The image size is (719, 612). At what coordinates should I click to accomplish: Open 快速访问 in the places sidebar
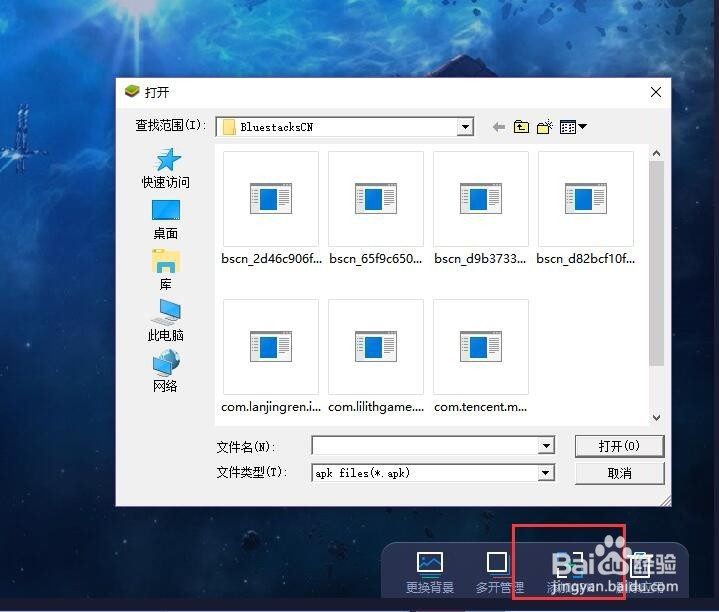pos(166,168)
